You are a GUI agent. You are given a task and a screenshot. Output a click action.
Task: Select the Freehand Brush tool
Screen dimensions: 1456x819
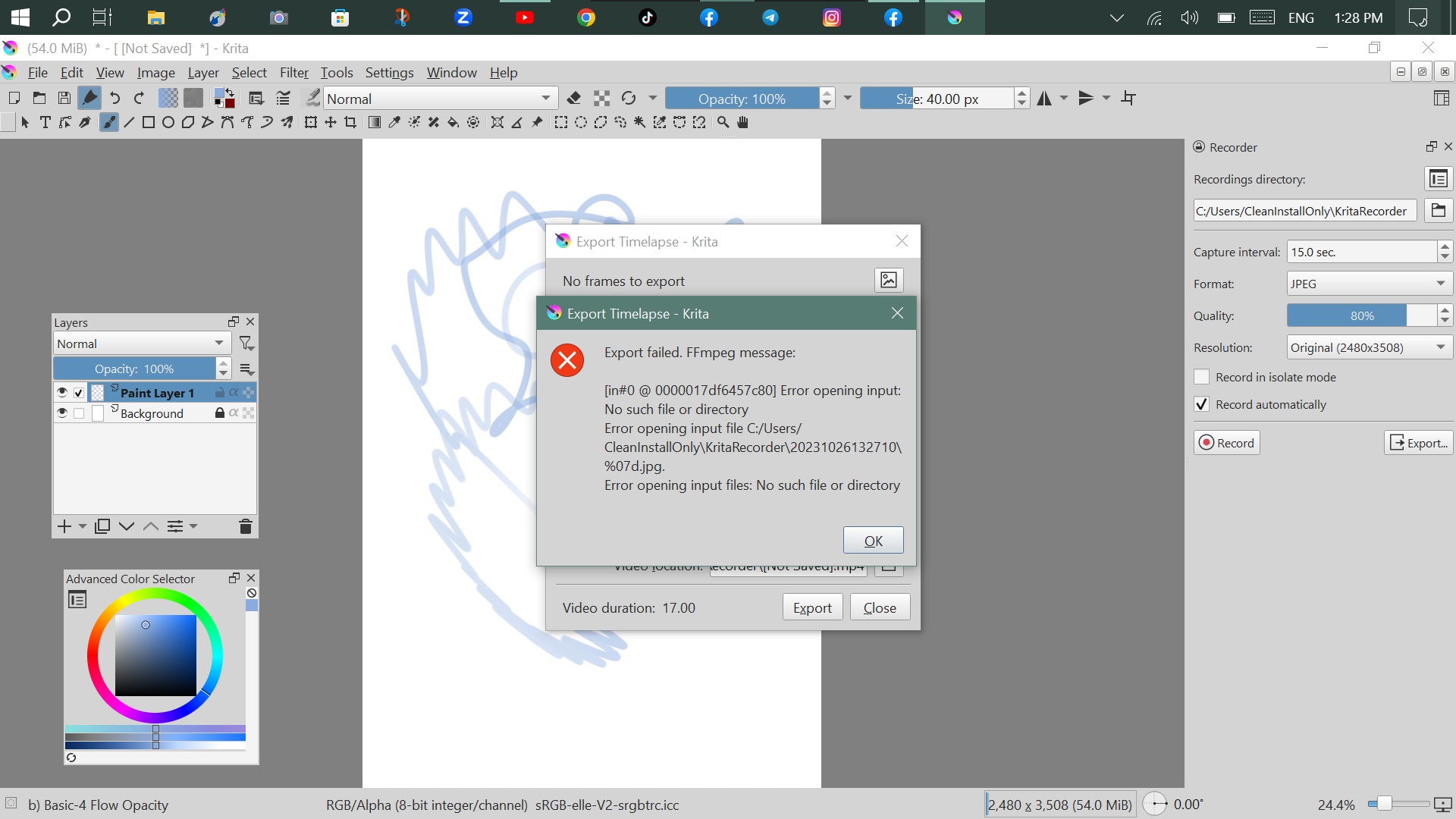(109, 122)
